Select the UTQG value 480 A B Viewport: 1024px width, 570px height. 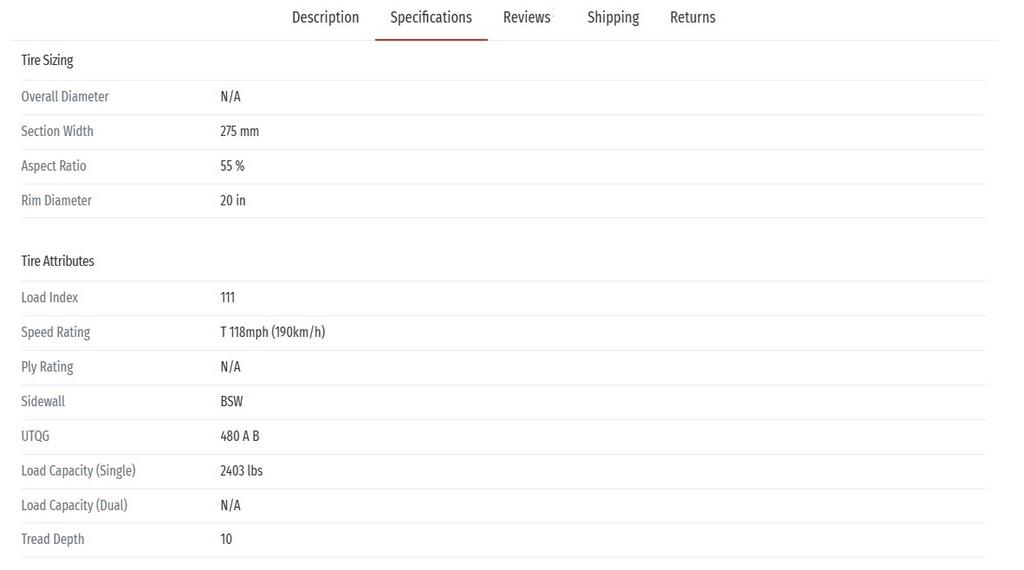tap(240, 436)
